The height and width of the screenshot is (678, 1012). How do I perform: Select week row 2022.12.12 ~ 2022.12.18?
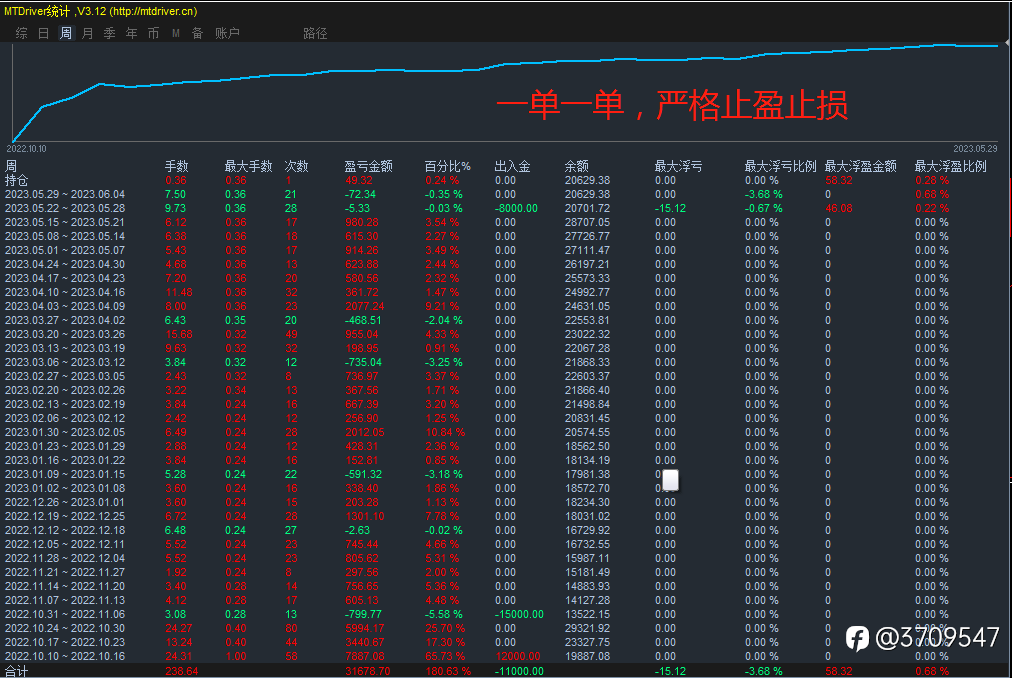tap(506, 530)
